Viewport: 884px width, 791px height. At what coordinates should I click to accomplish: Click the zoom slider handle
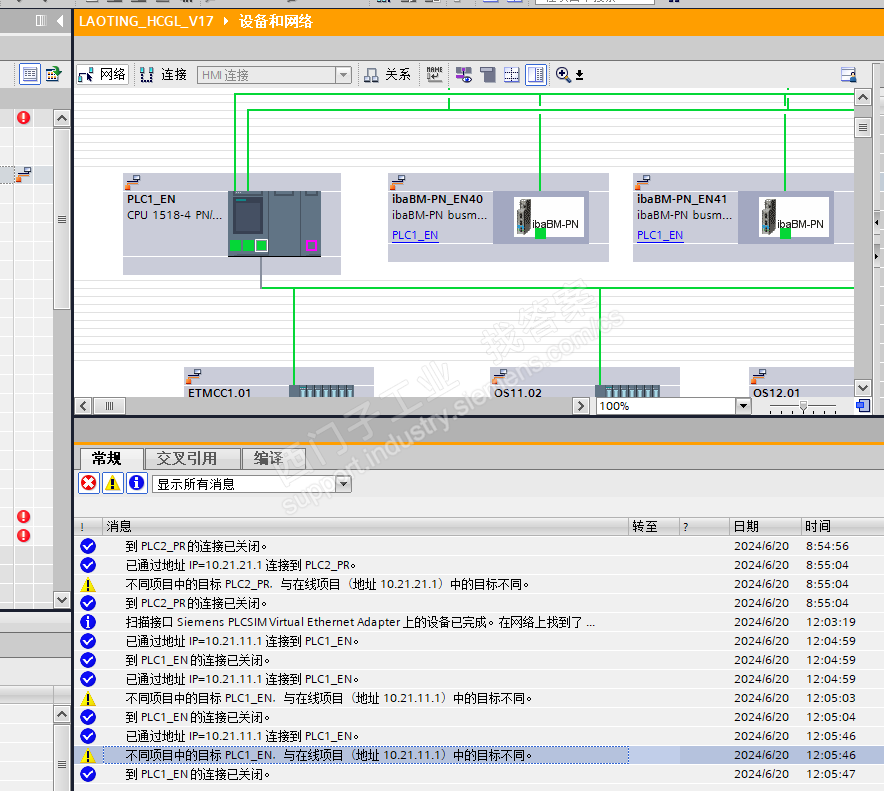point(803,406)
